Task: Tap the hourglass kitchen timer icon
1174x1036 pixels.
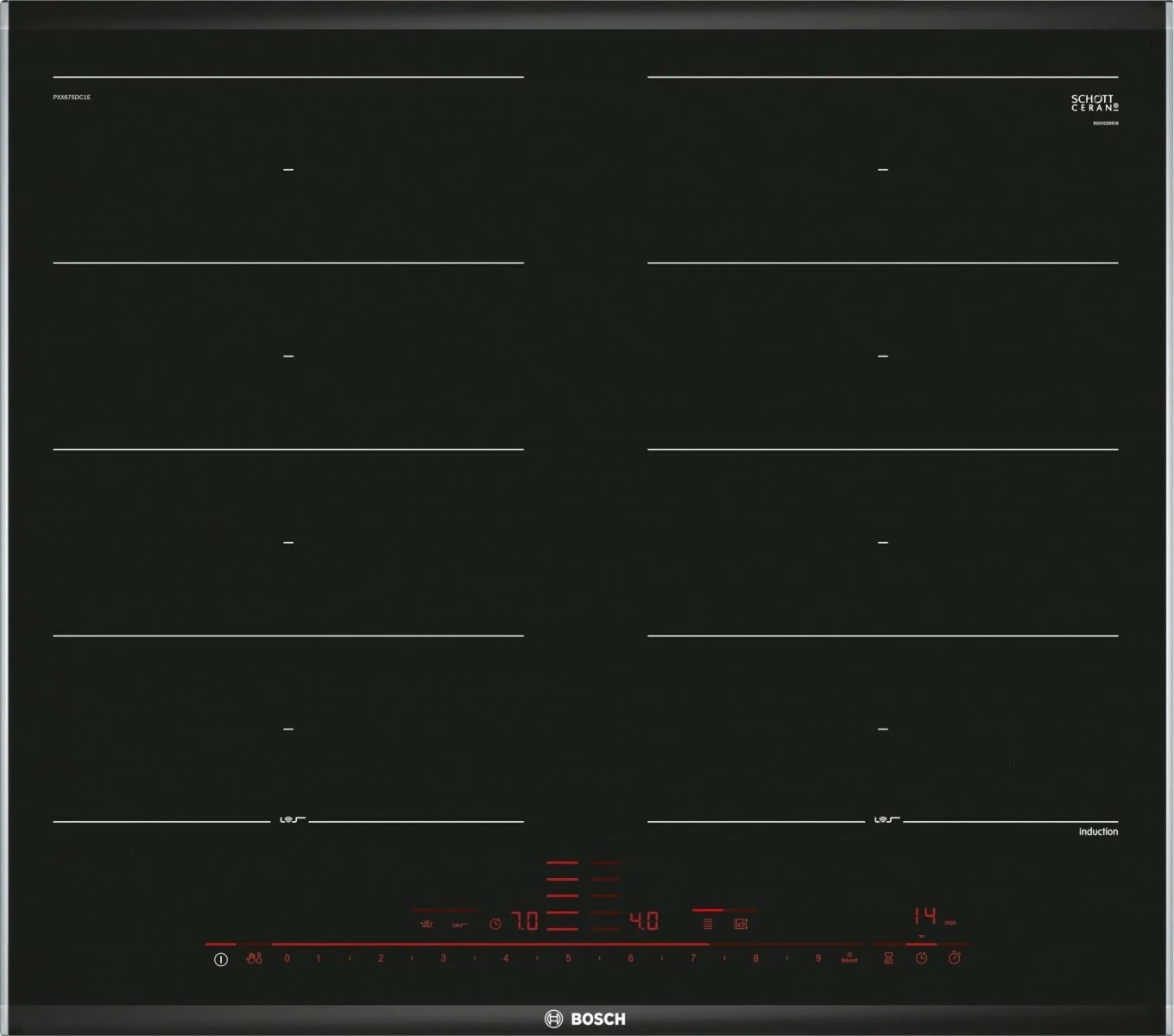Action: click(888, 958)
